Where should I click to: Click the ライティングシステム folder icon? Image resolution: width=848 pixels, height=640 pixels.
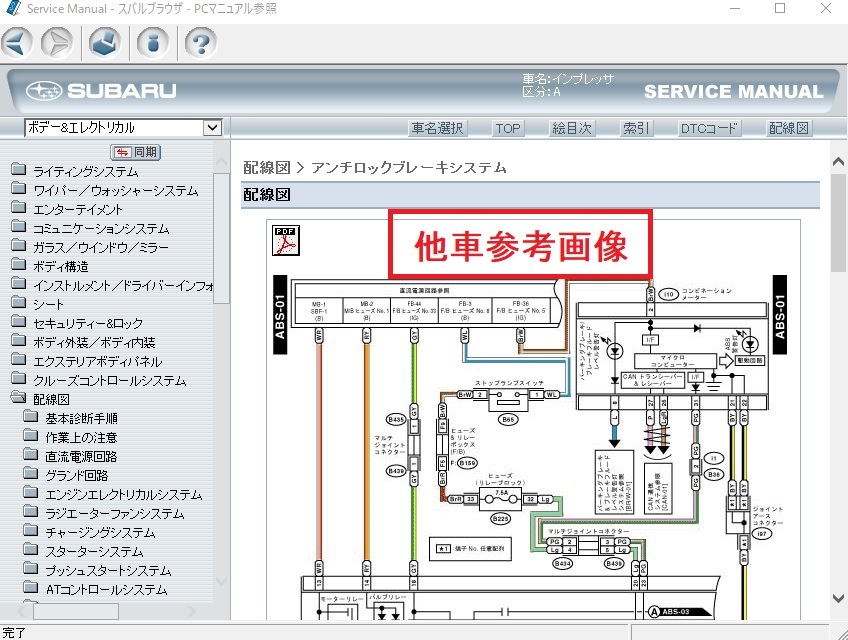(19, 169)
